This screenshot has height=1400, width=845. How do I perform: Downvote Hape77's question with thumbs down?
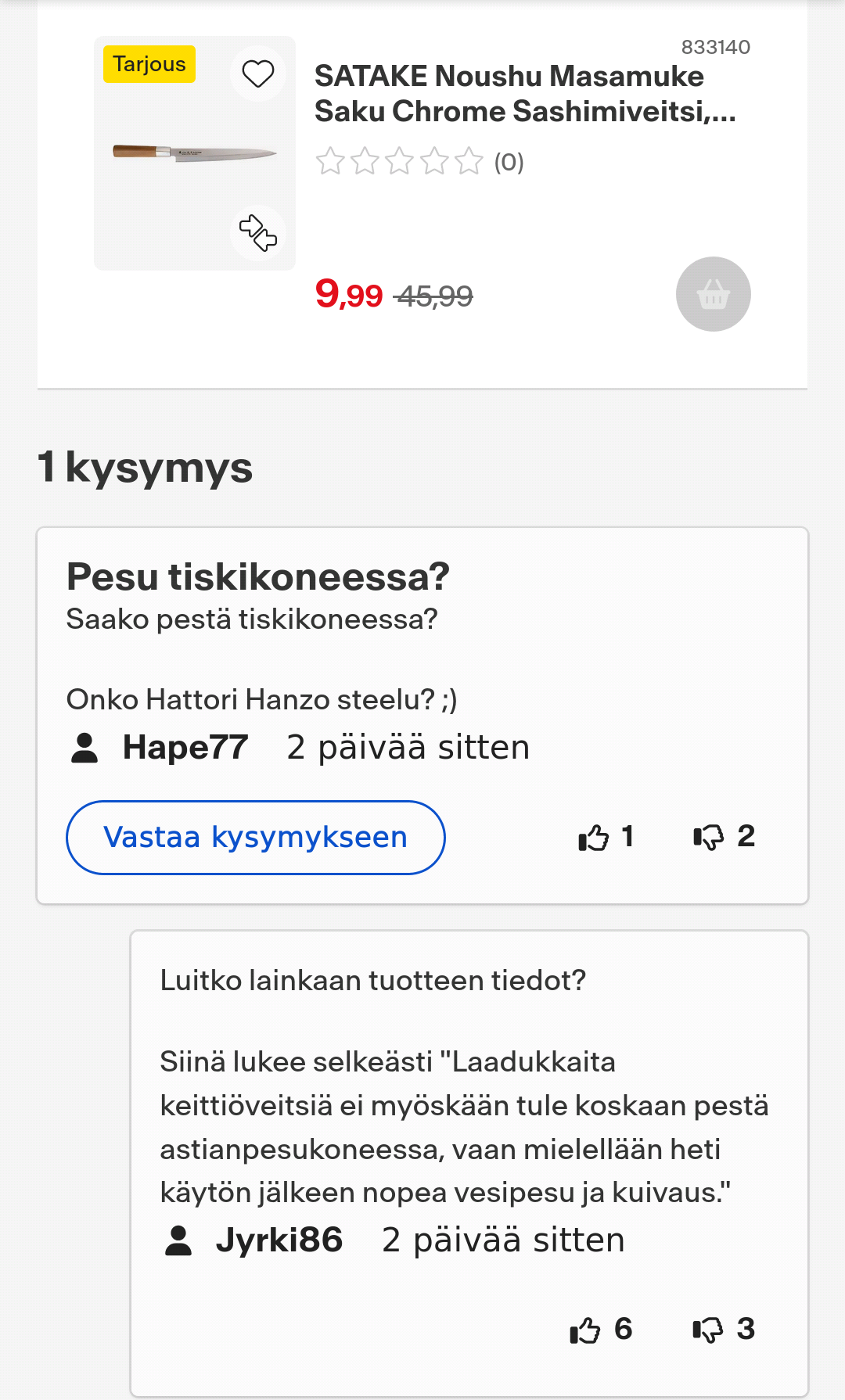pyautogui.click(x=709, y=838)
